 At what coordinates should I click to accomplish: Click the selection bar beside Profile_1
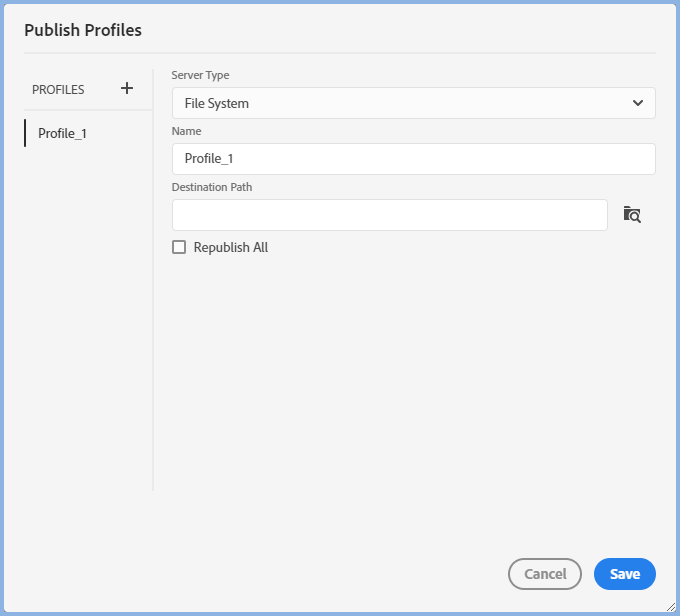(25, 133)
